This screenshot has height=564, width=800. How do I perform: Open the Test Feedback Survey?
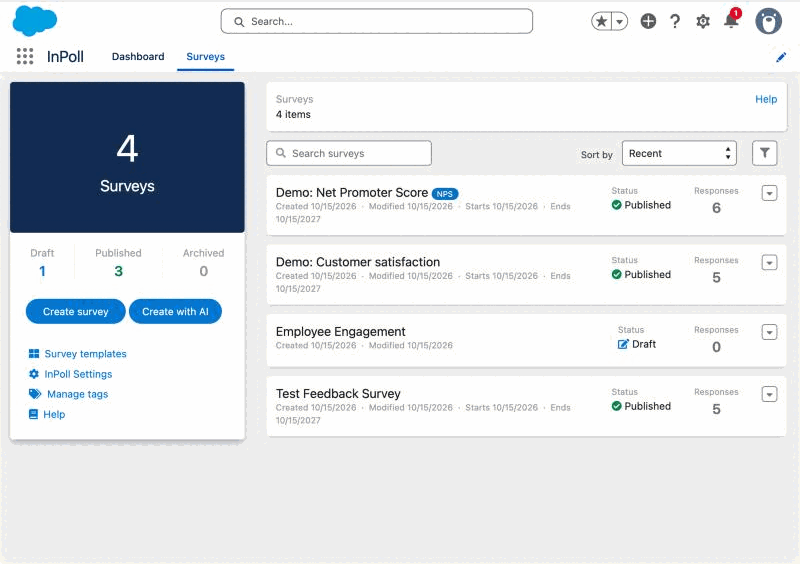[x=338, y=394]
